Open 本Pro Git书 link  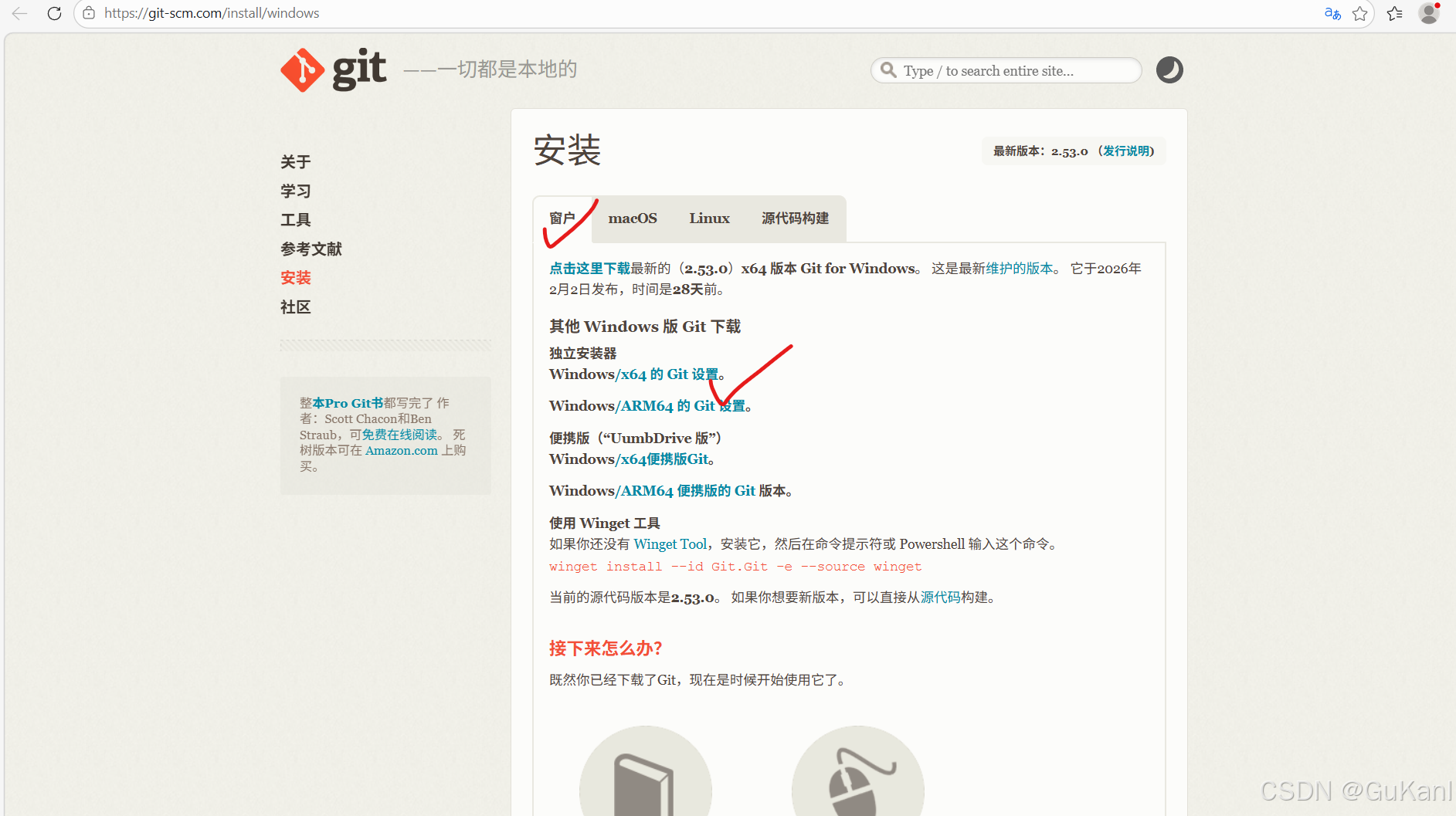(x=348, y=403)
